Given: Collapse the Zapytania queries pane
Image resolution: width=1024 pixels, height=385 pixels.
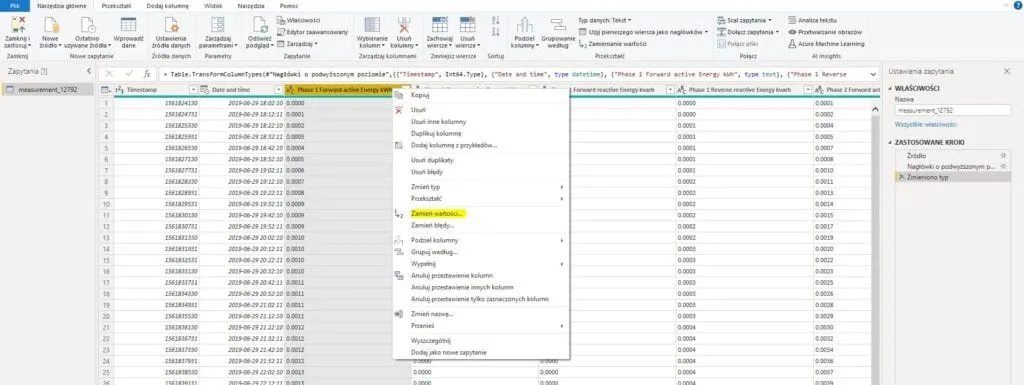Looking at the screenshot, I should 90,70.
